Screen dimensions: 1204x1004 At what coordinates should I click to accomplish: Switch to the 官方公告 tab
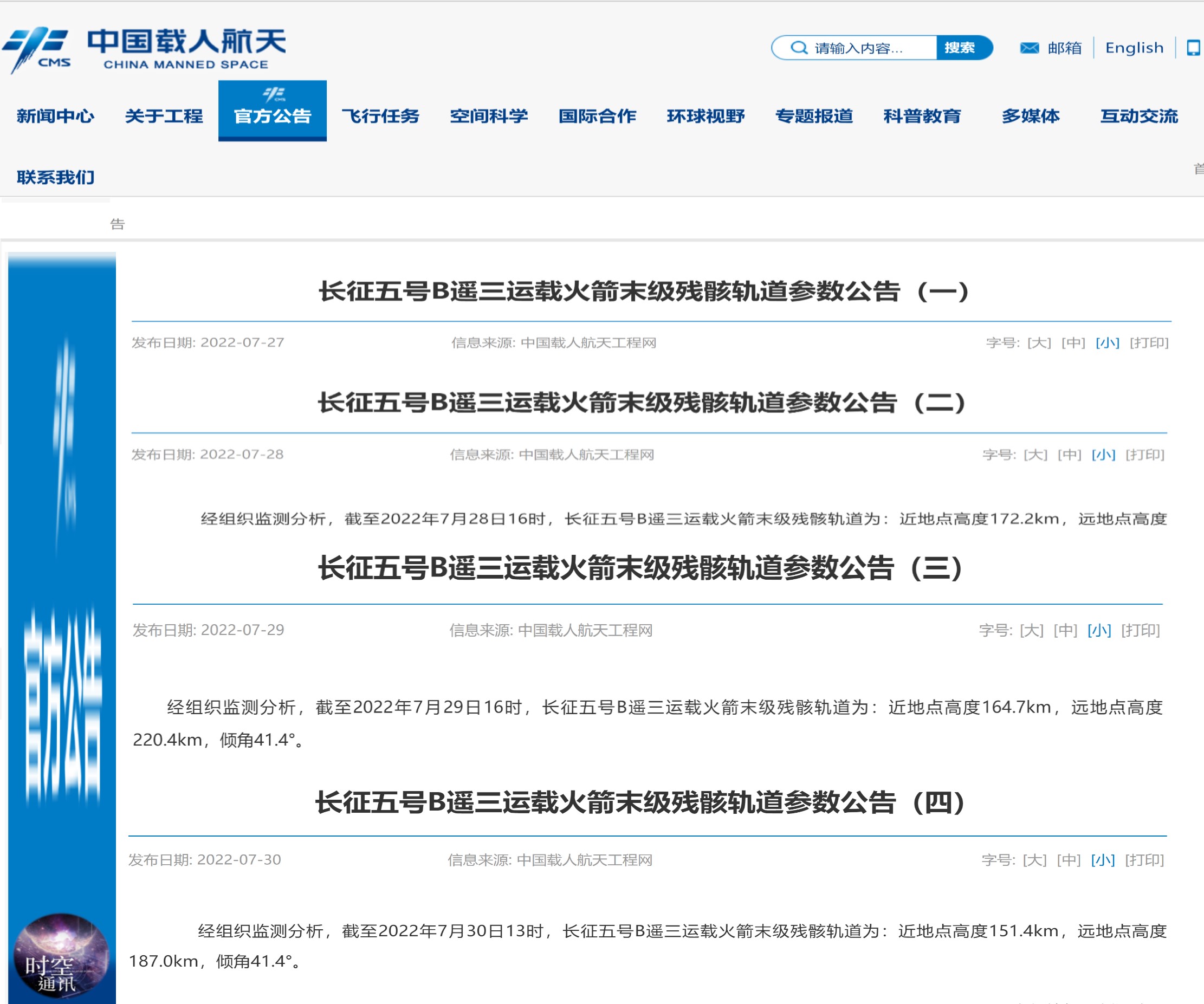tap(273, 116)
